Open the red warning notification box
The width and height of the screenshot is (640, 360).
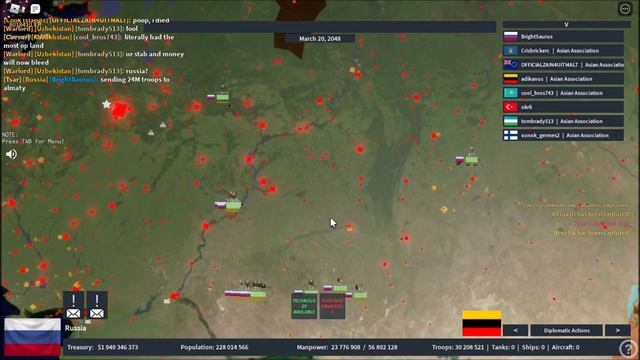[332, 306]
